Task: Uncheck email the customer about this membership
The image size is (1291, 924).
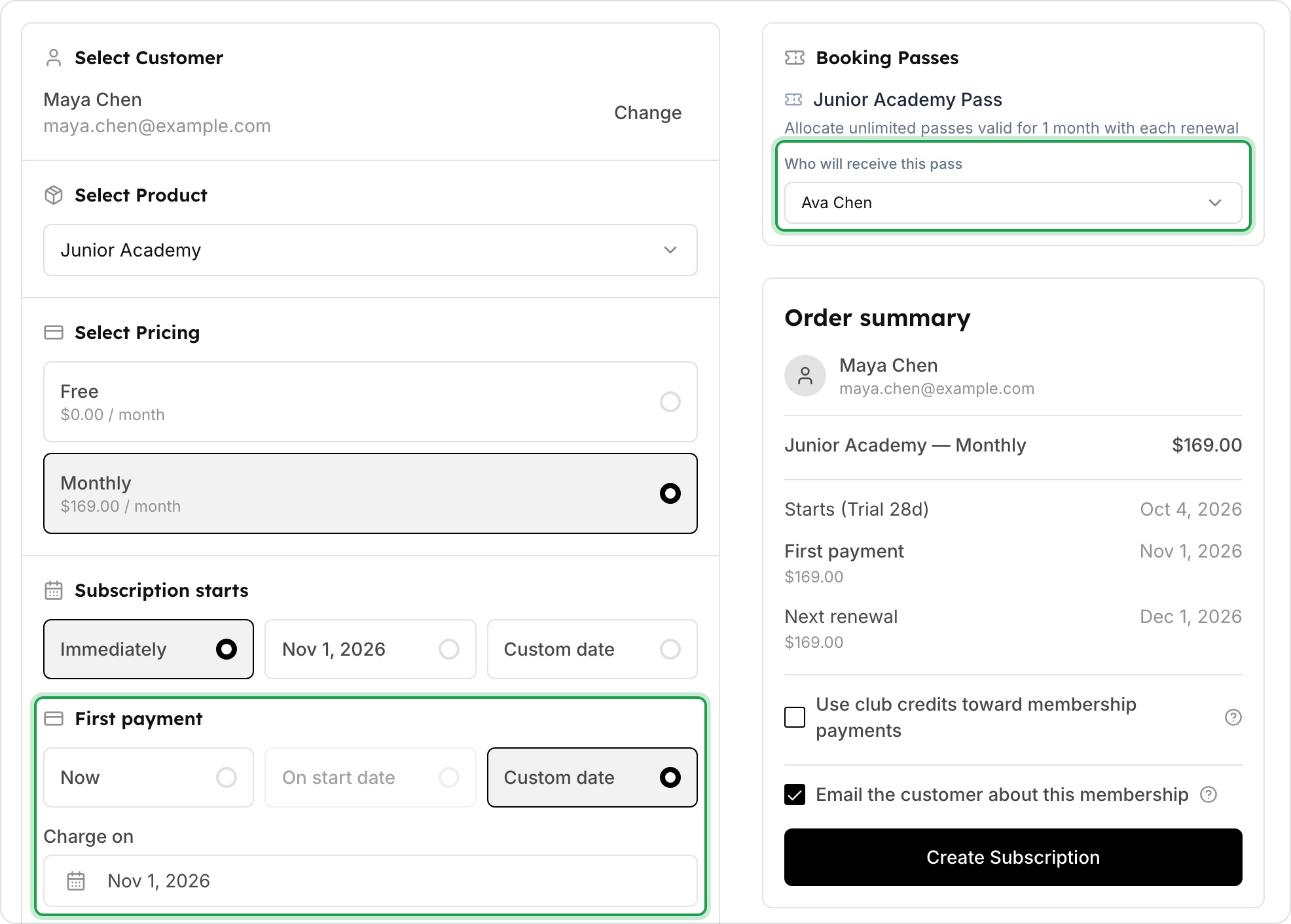Action: click(795, 794)
